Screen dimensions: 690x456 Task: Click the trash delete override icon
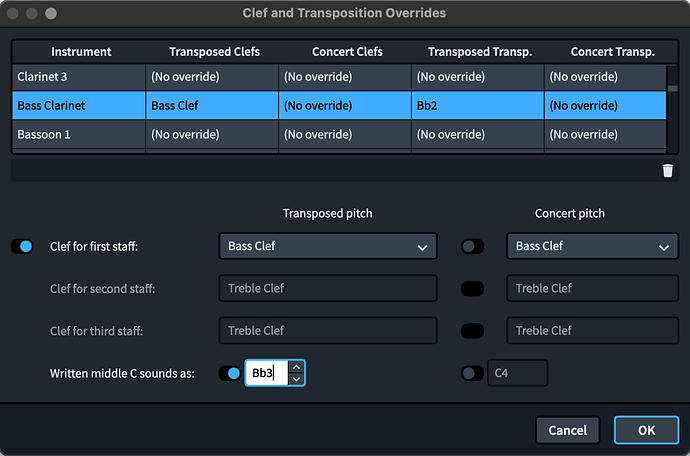coord(667,171)
